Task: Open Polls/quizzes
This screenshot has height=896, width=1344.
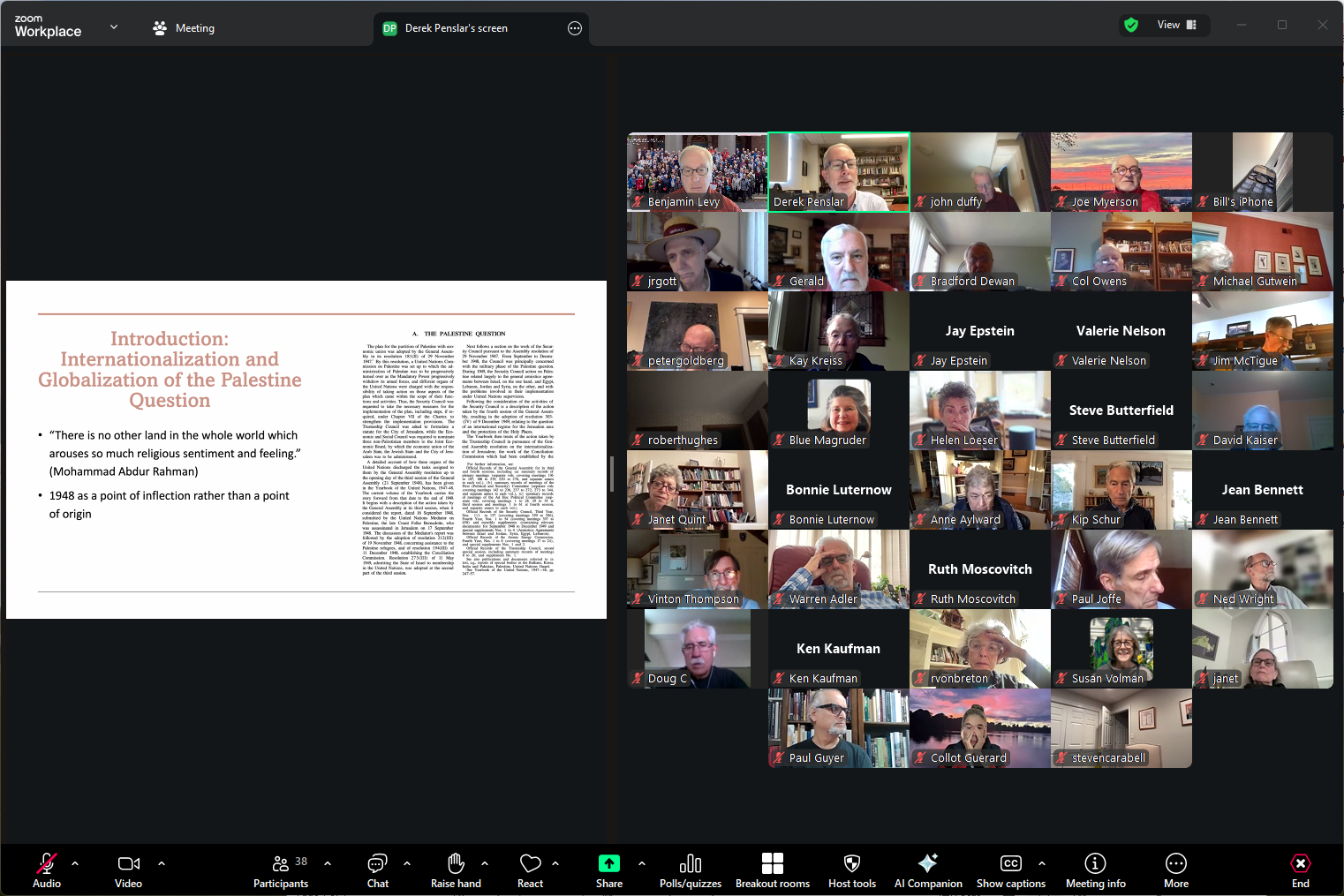Action: click(x=691, y=864)
